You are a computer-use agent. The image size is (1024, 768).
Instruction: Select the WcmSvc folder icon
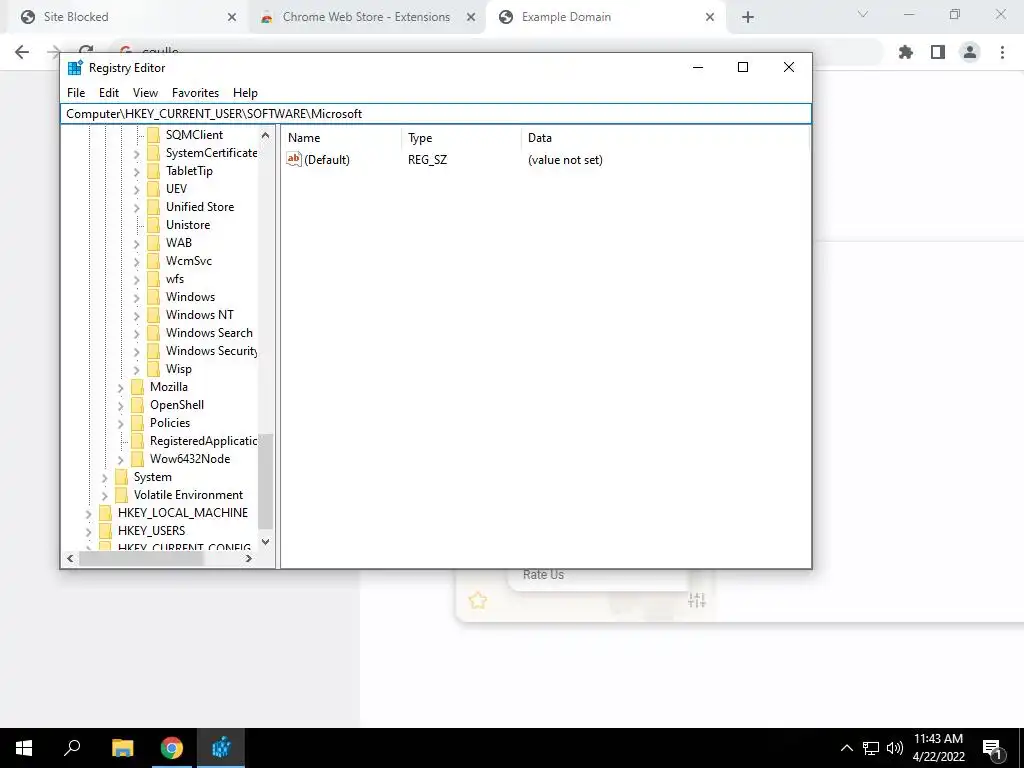pos(153,261)
